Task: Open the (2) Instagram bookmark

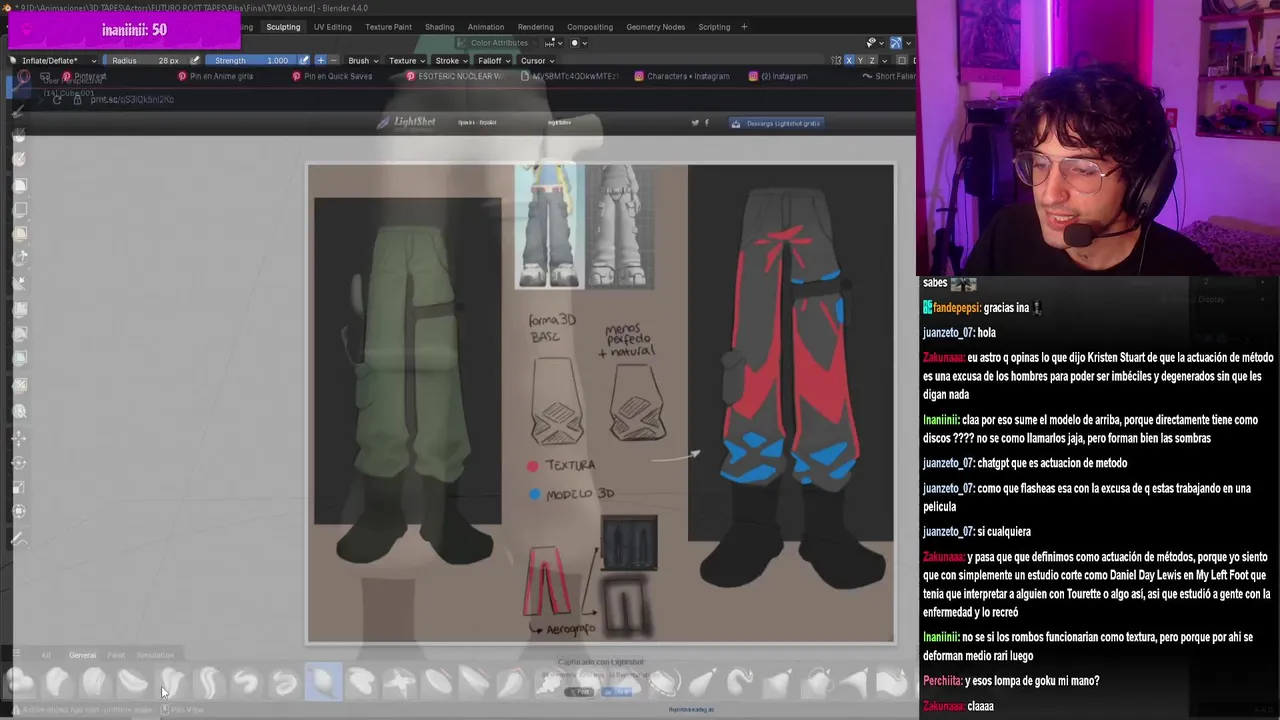Action: click(x=778, y=76)
